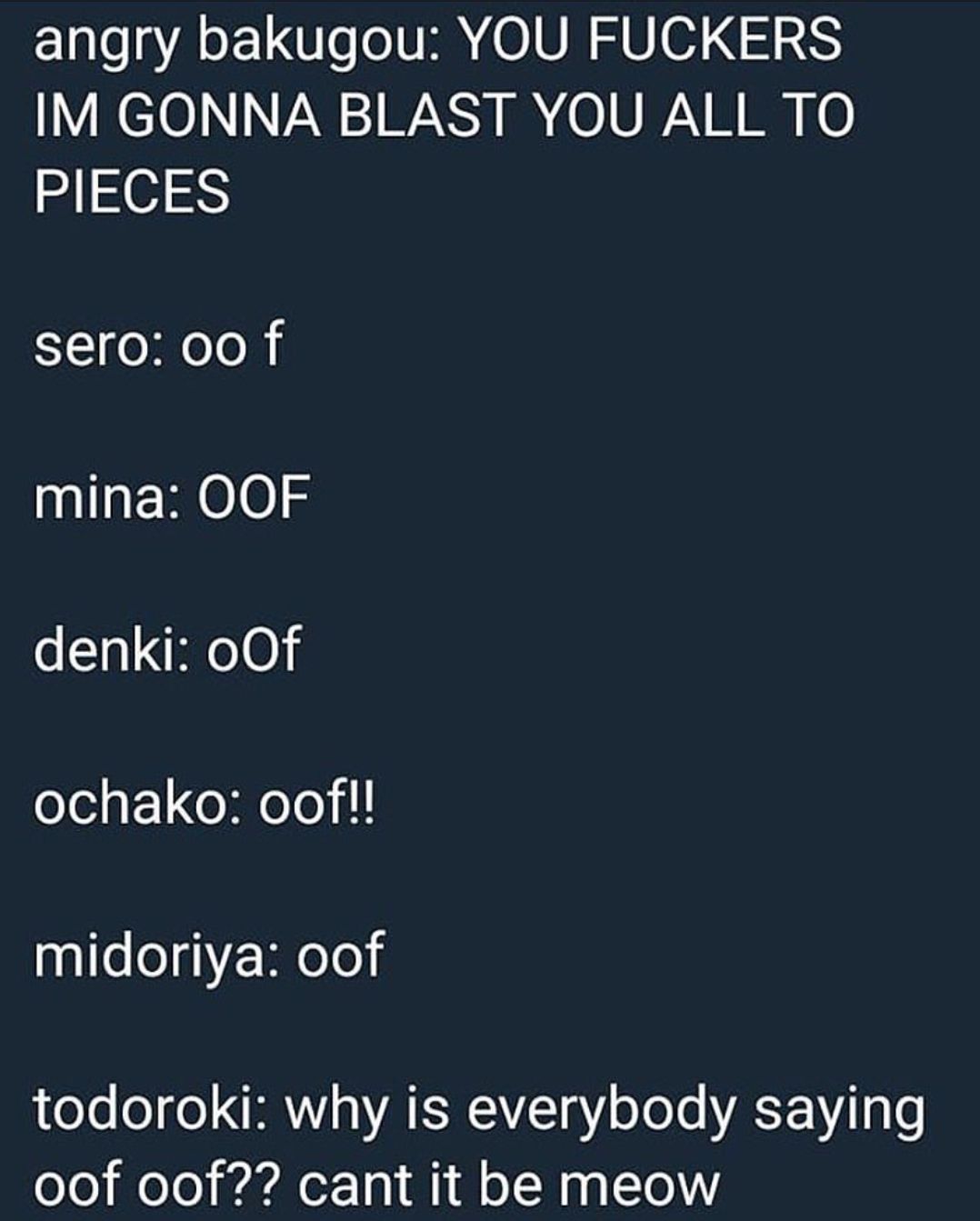Click the text "YOU FUCKERS"
The height and width of the screenshot is (1221, 980).
click(x=651, y=39)
